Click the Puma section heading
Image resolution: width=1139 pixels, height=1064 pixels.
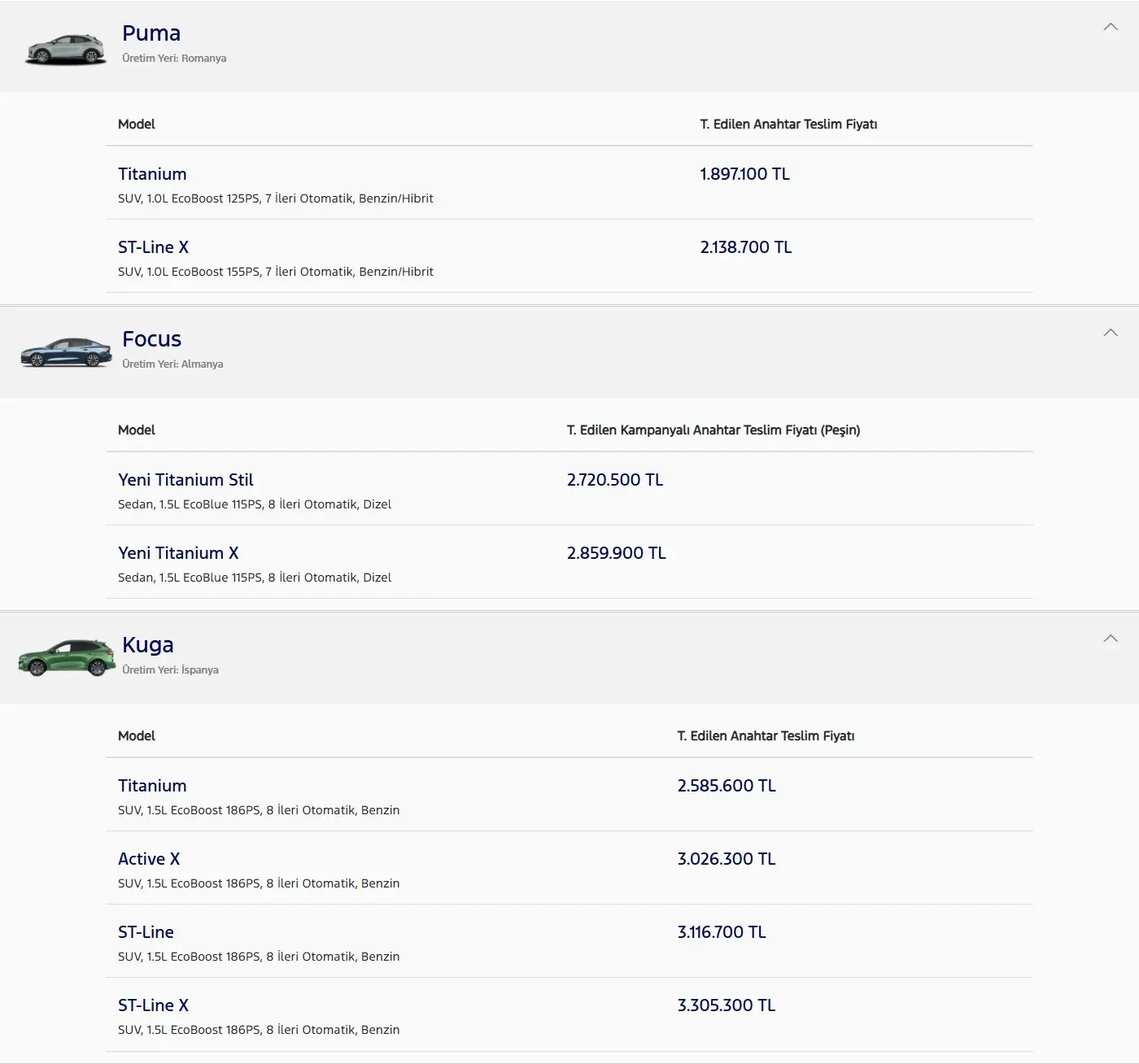(151, 33)
